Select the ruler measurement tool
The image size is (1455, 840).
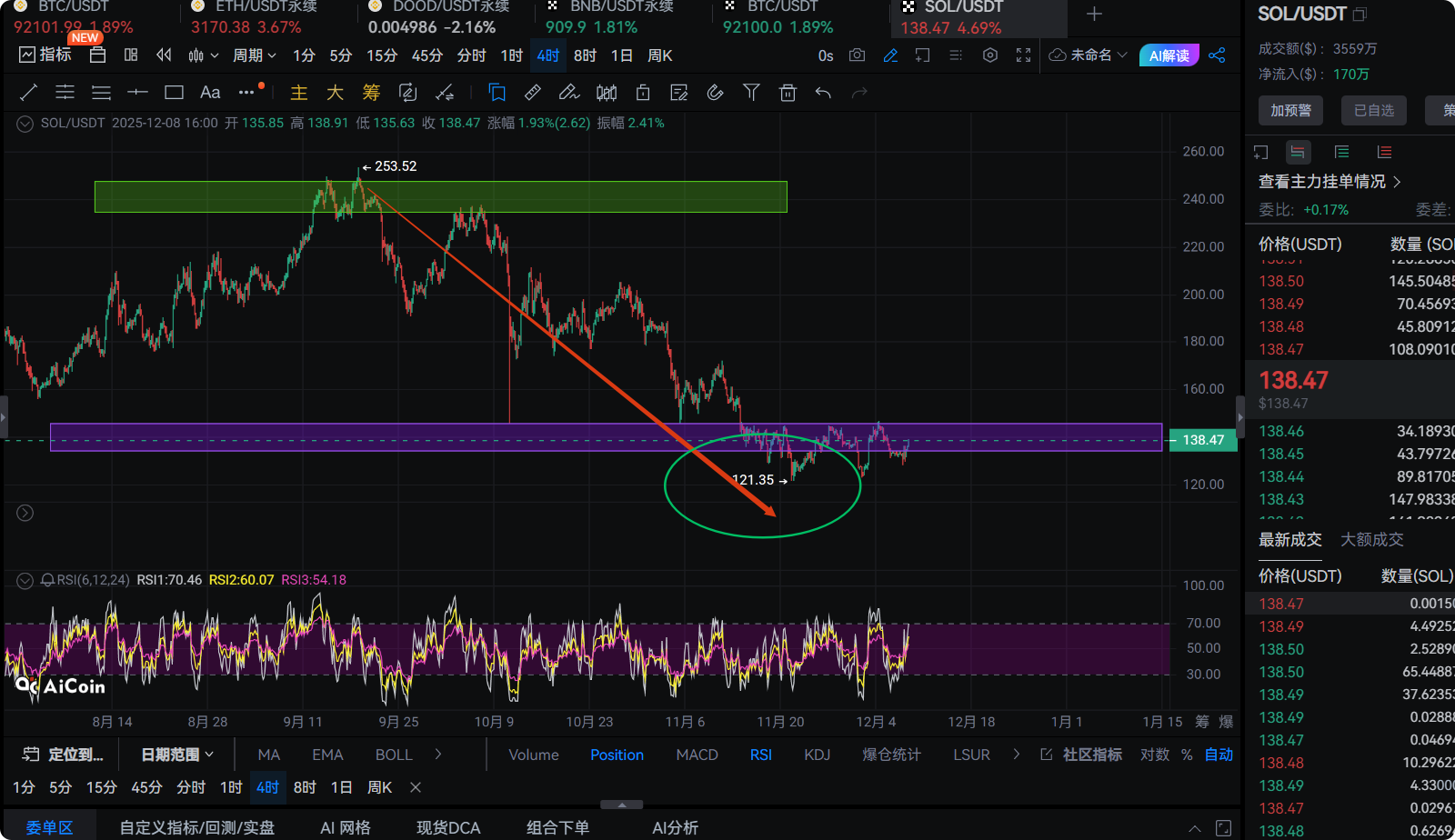point(533,92)
